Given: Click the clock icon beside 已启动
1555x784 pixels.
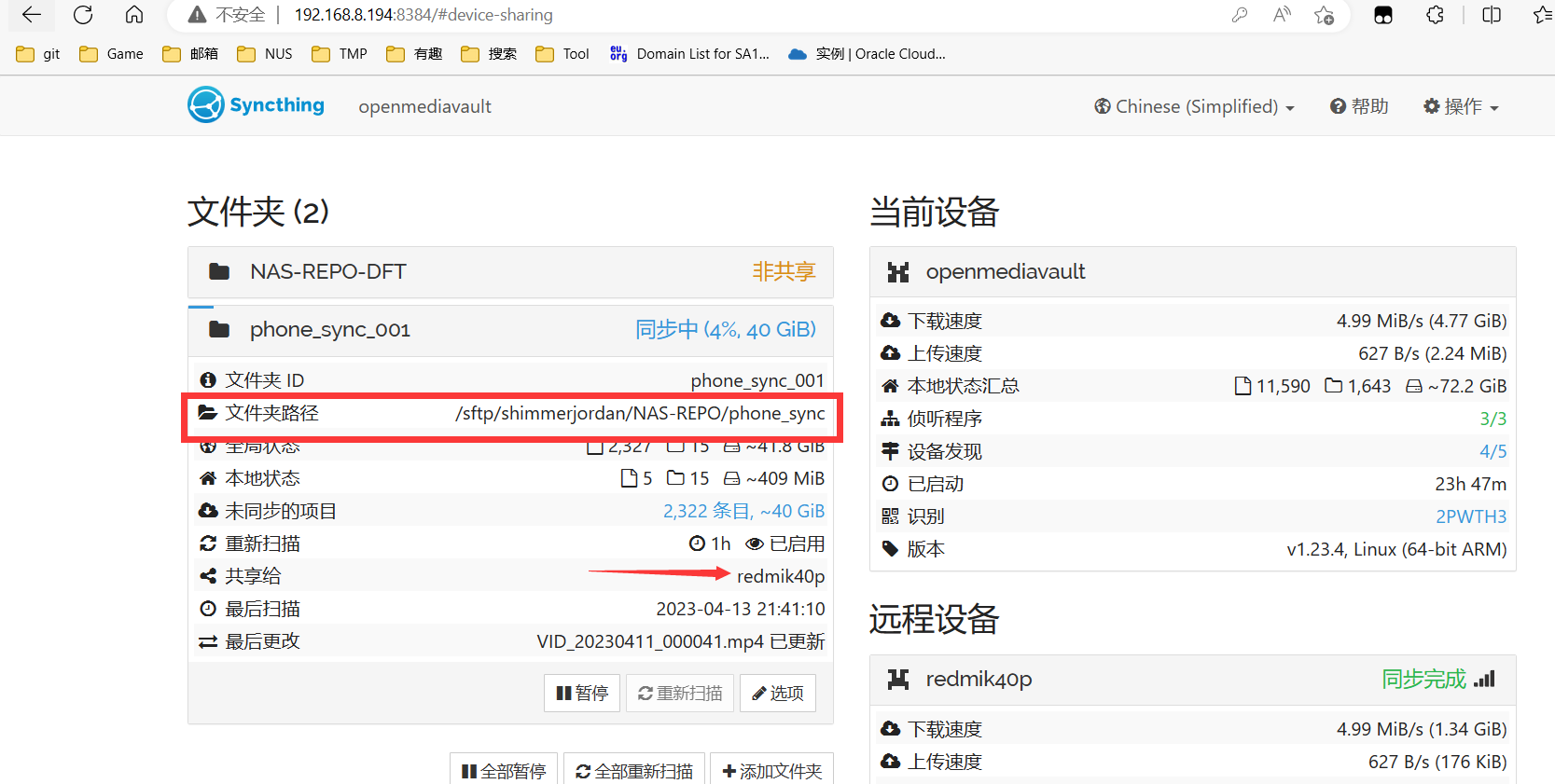Looking at the screenshot, I should pos(890,484).
